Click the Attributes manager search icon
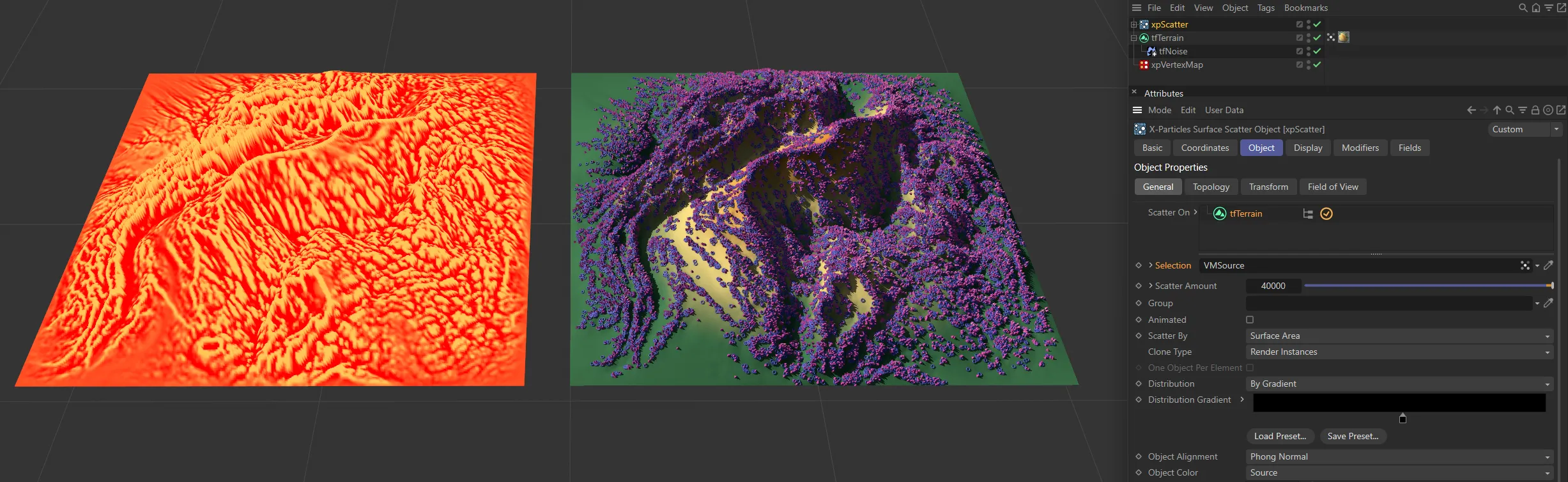The height and width of the screenshot is (482, 1568). (x=1510, y=110)
